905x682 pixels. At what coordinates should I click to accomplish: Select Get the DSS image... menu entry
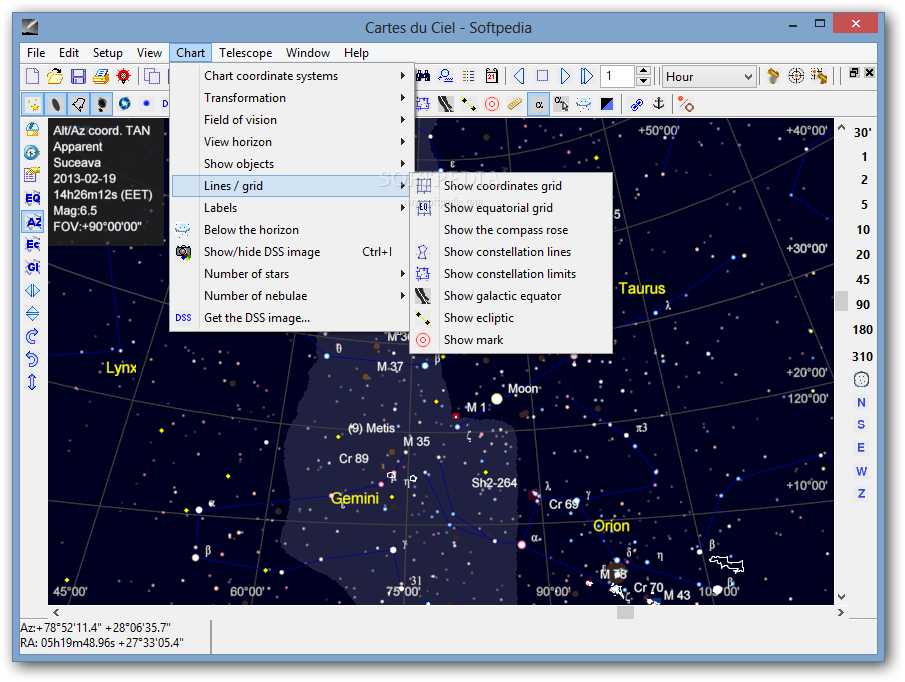click(292, 318)
